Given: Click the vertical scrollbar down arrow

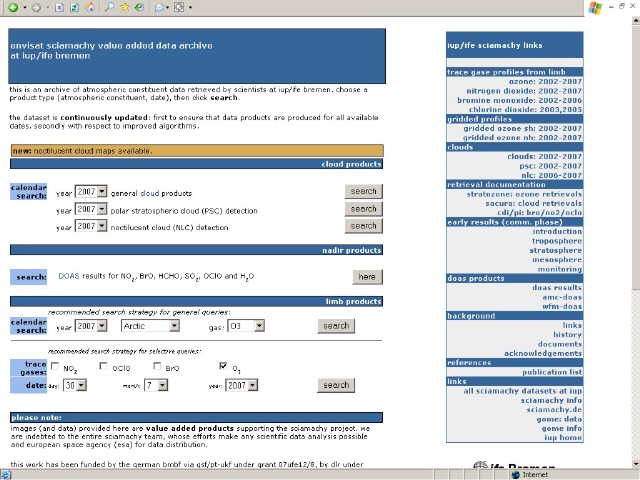Looking at the screenshot, I should [x=636, y=464].
